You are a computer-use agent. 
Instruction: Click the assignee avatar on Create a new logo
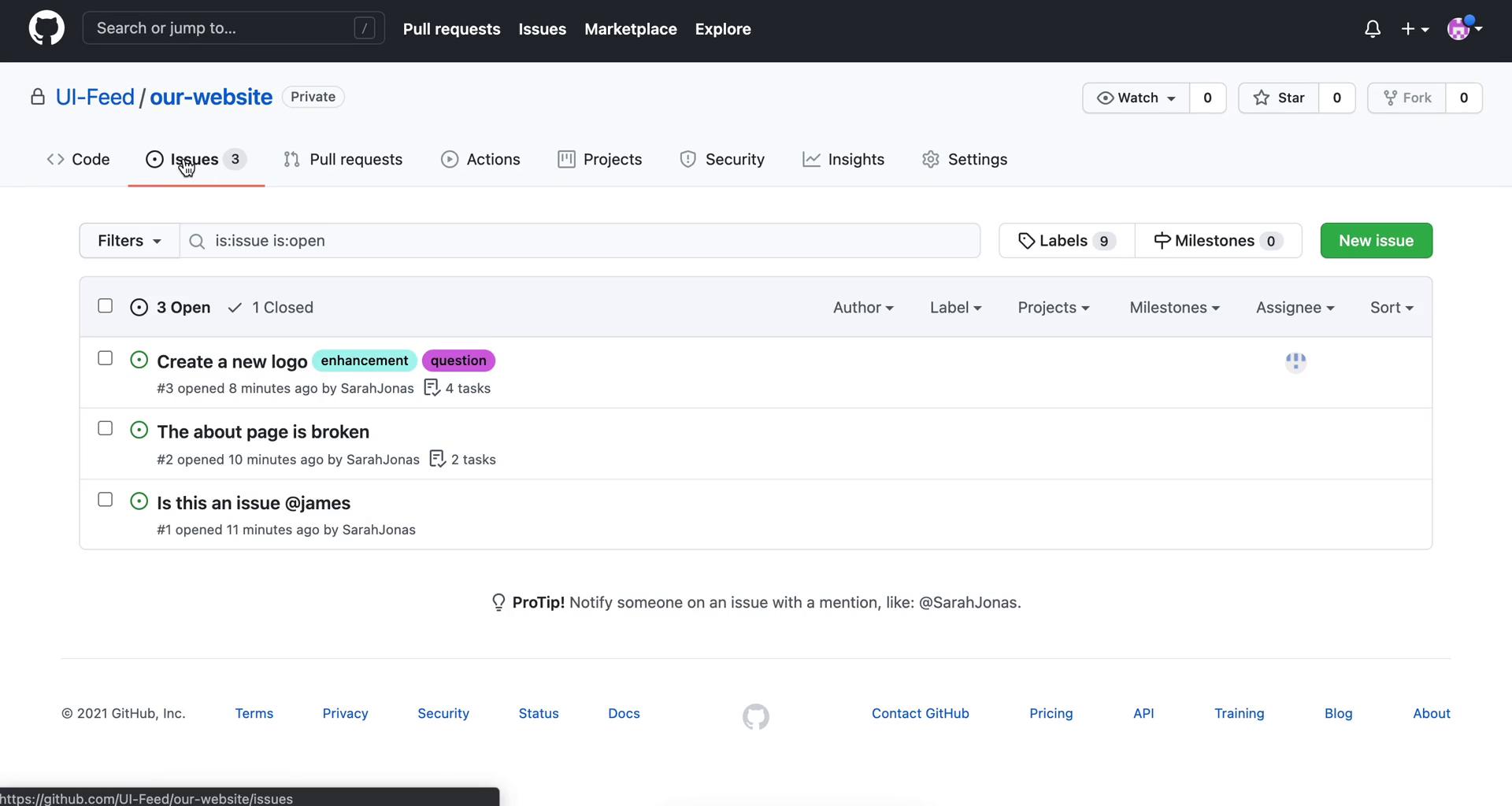tap(1295, 361)
